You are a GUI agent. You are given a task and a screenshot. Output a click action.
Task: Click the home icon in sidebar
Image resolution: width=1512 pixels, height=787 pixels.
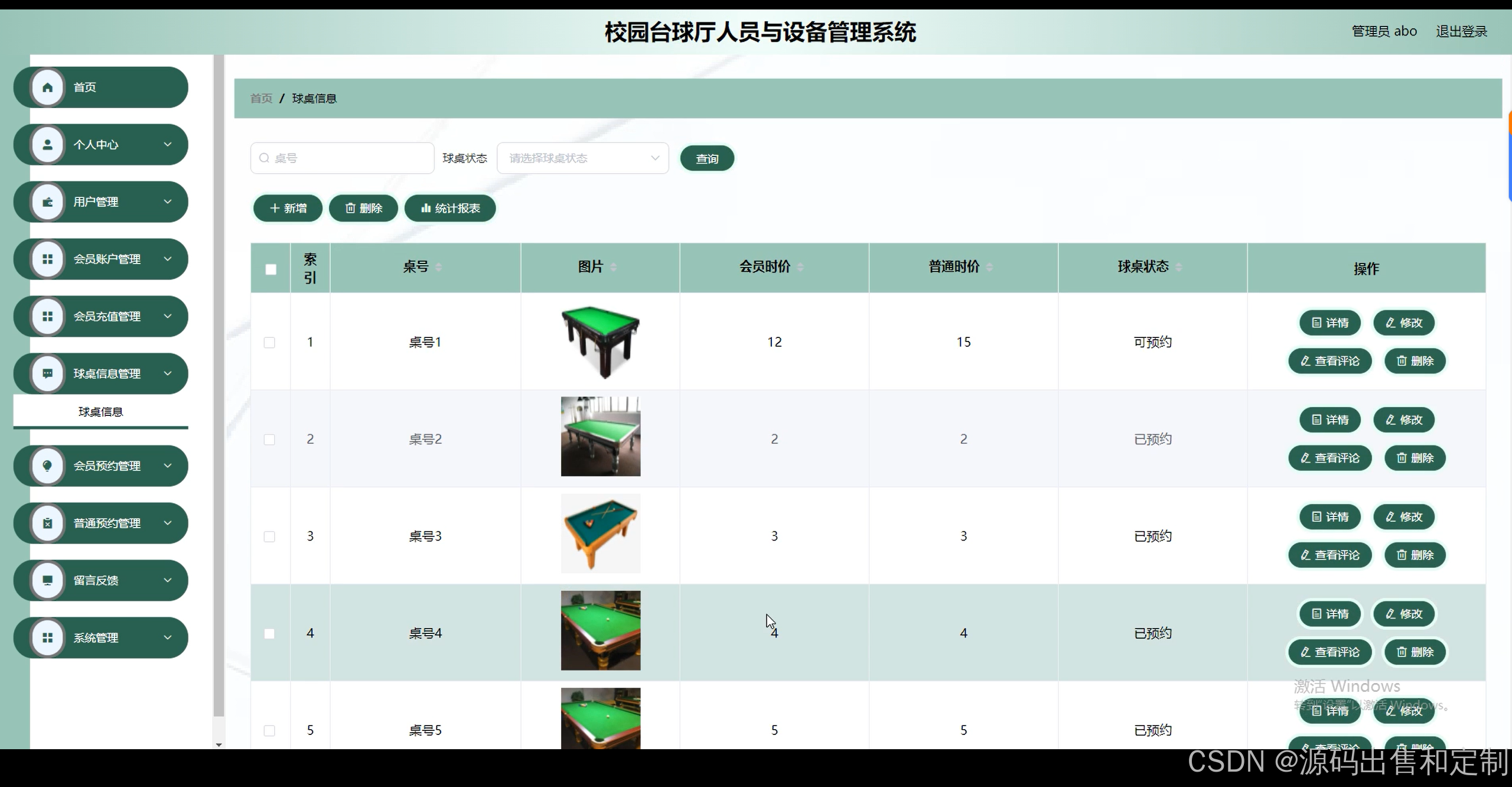pos(48,87)
